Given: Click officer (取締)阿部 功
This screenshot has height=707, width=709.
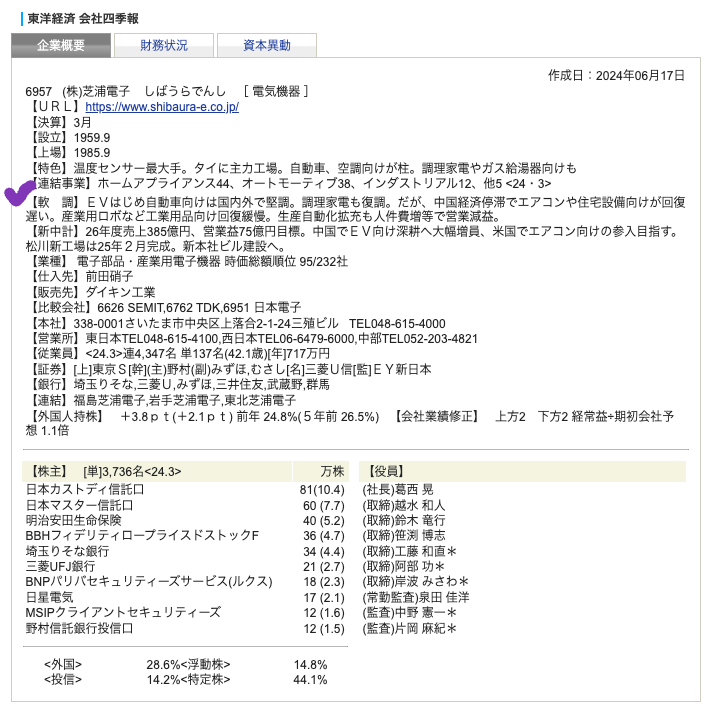Looking at the screenshot, I should 404,566.
